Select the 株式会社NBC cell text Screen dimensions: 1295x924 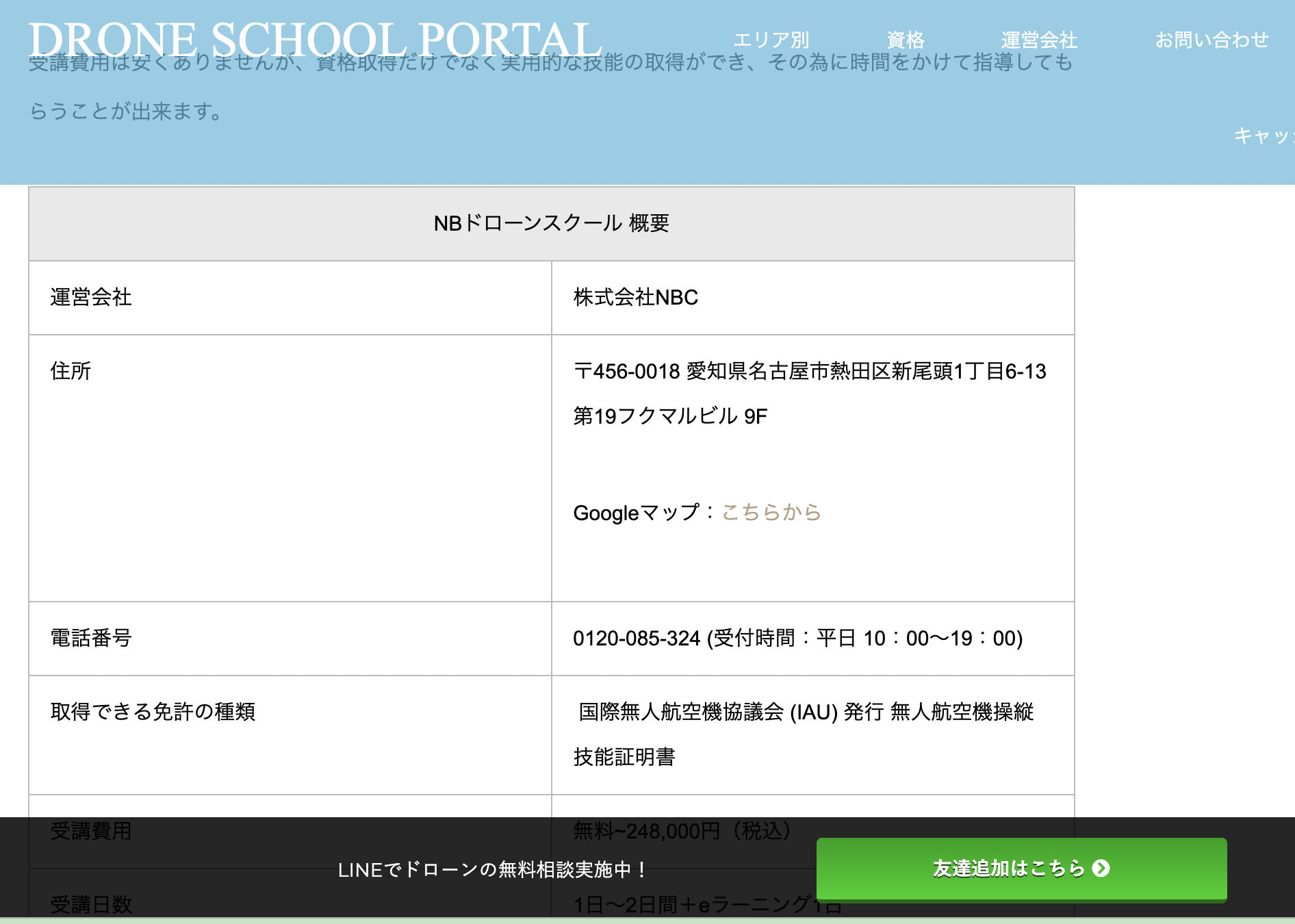point(636,297)
